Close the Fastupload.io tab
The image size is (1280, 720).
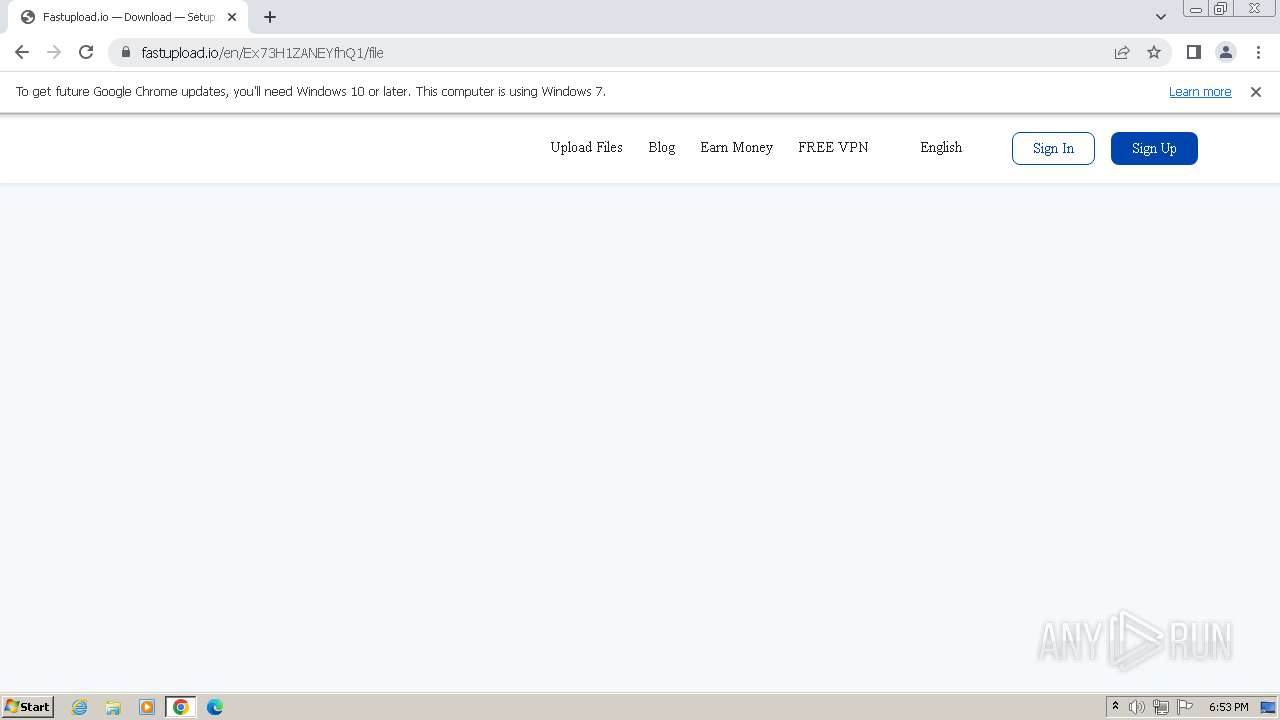(232, 17)
